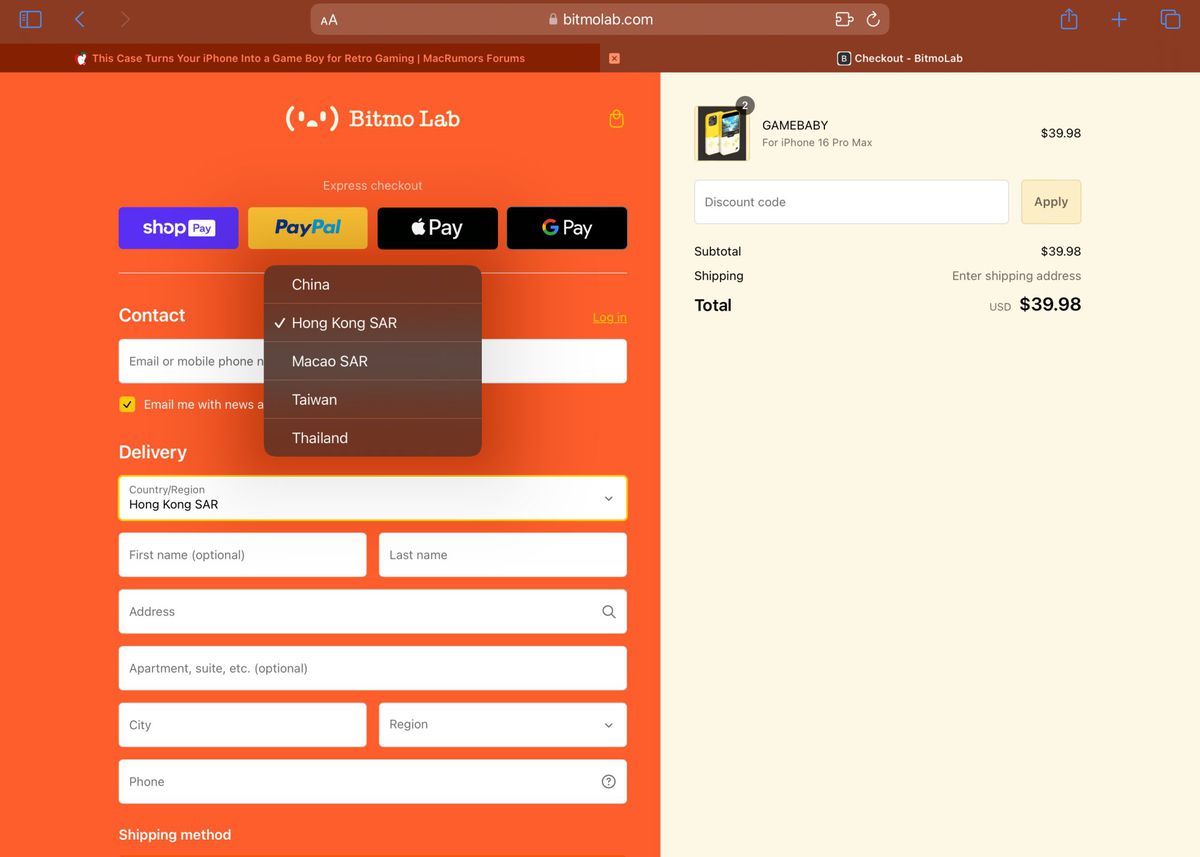Uncheck Email me with news checkbox
This screenshot has height=857, width=1200.
127,404
